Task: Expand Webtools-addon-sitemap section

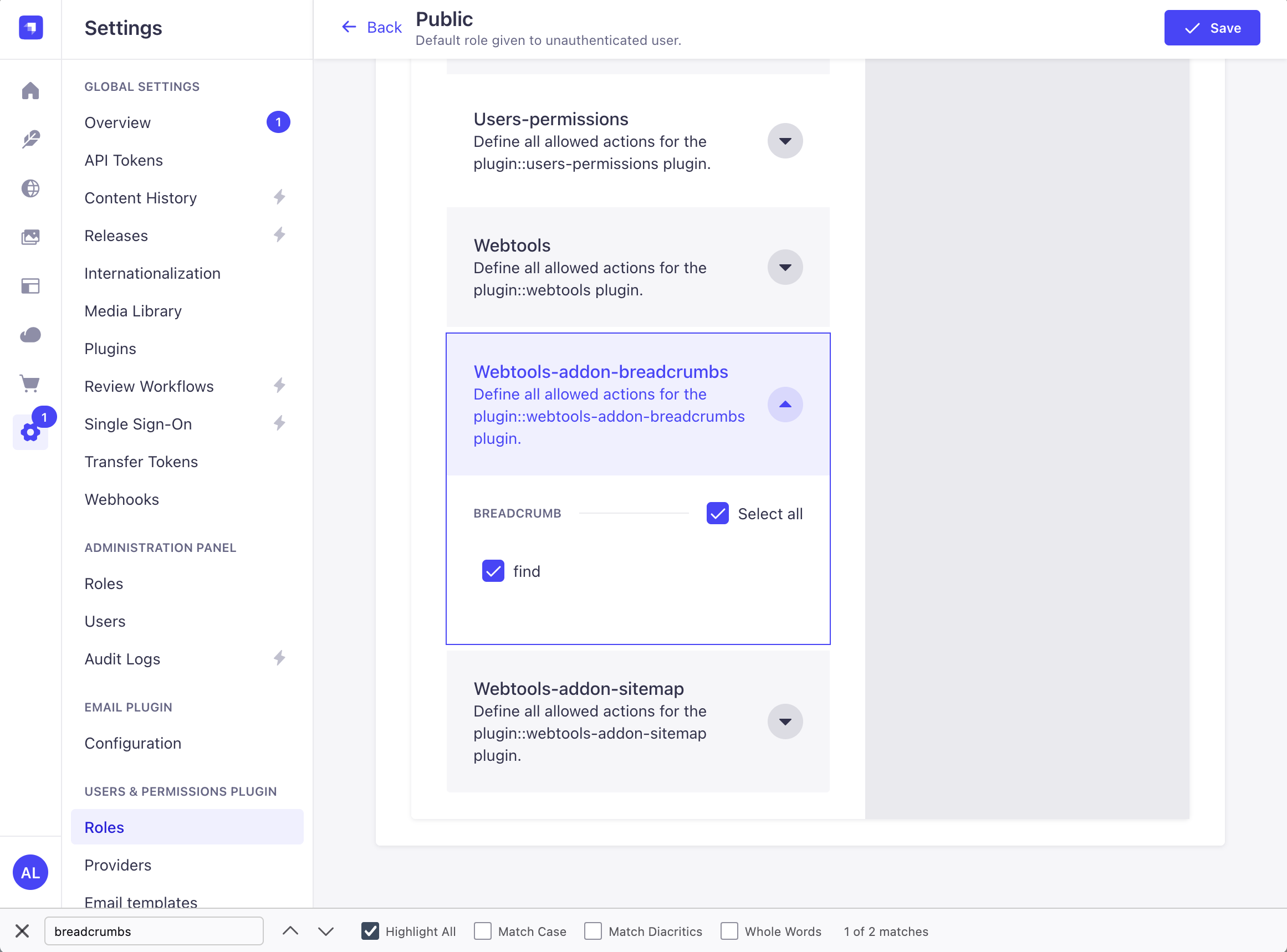Action: point(785,721)
